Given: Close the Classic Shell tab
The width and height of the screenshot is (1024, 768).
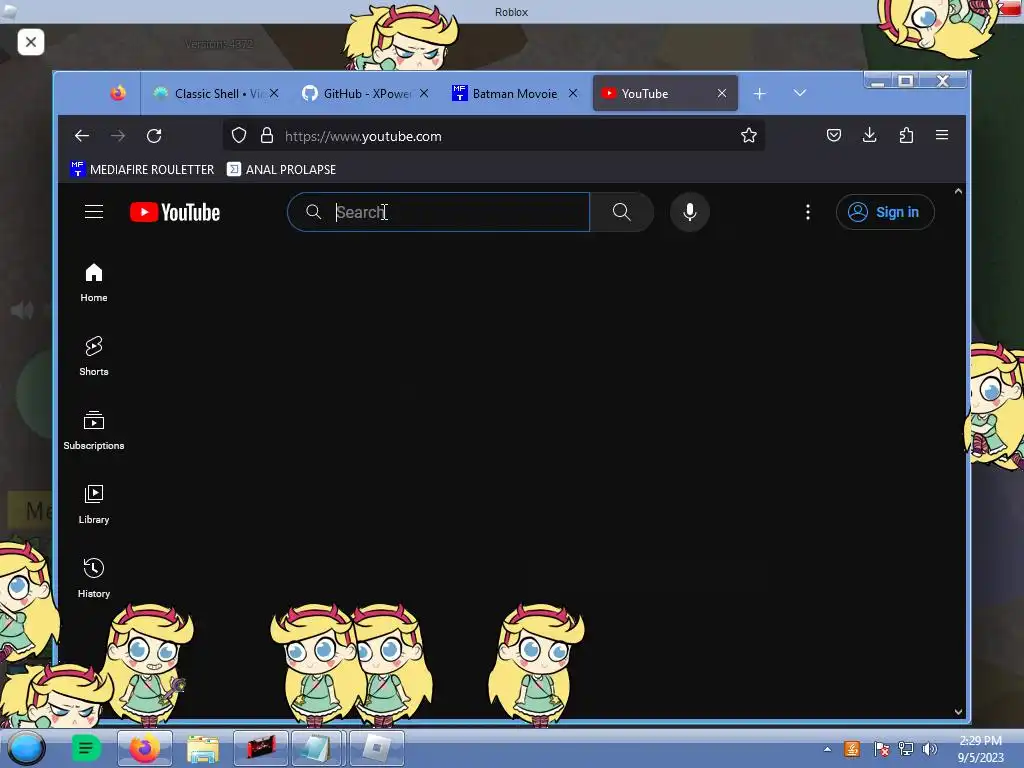Looking at the screenshot, I should (274, 93).
